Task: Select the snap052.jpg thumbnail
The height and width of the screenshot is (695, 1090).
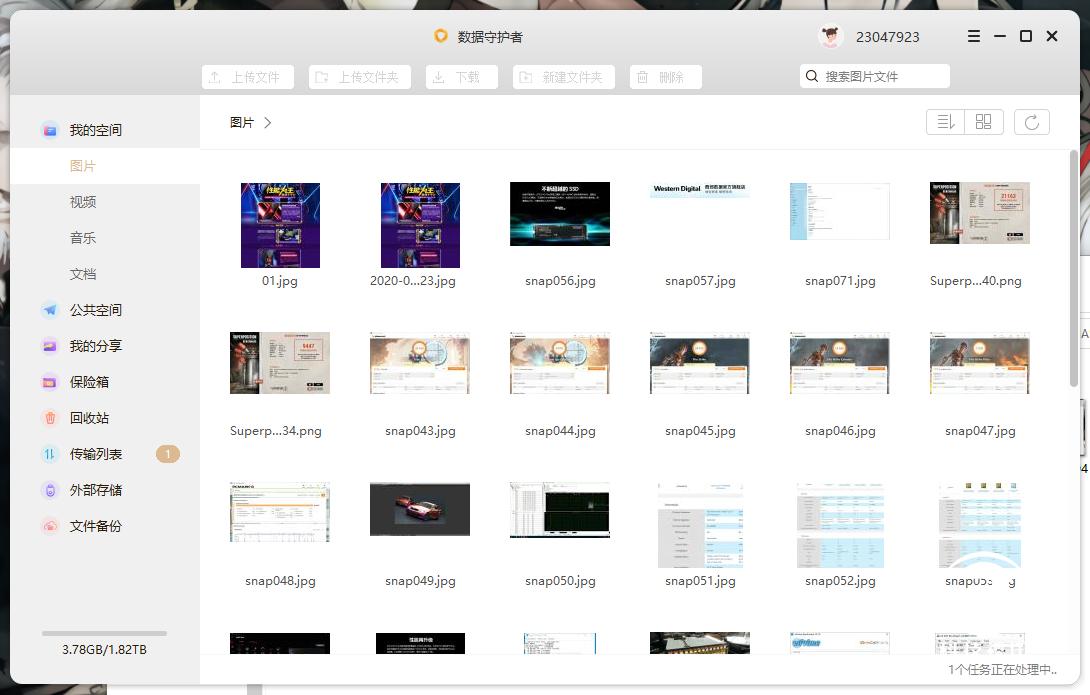Action: [840, 525]
